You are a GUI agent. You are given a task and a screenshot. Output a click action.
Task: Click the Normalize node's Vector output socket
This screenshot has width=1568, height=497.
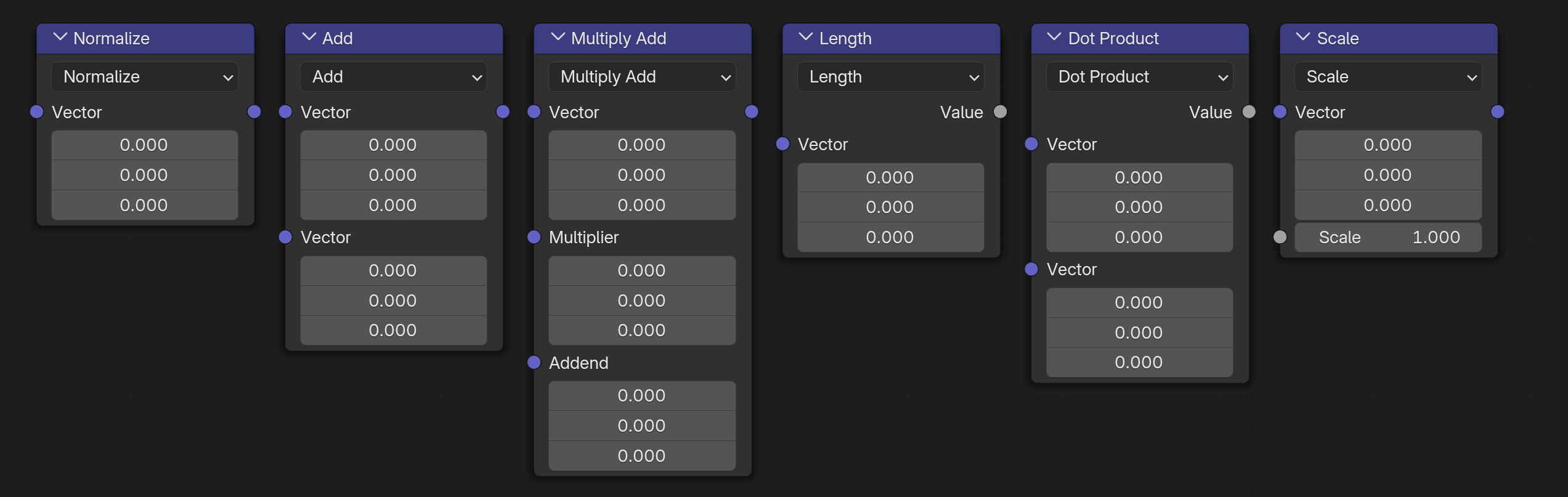(254, 112)
